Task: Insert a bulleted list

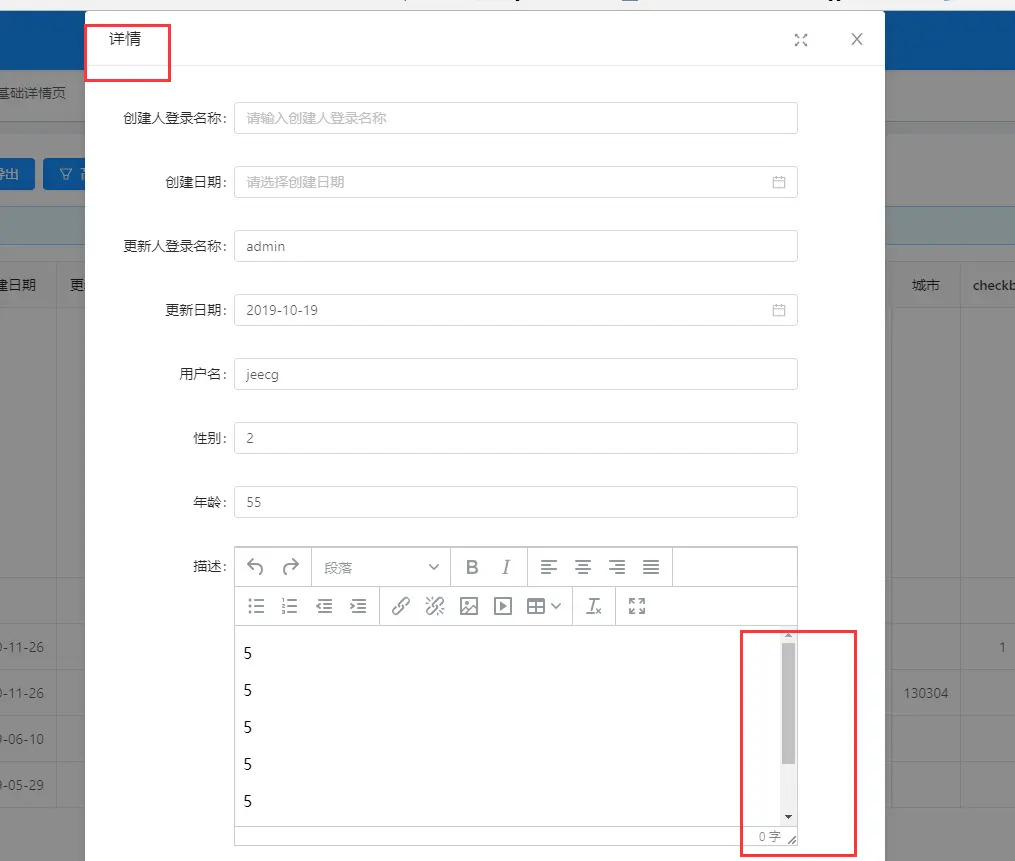Action: tap(256, 606)
